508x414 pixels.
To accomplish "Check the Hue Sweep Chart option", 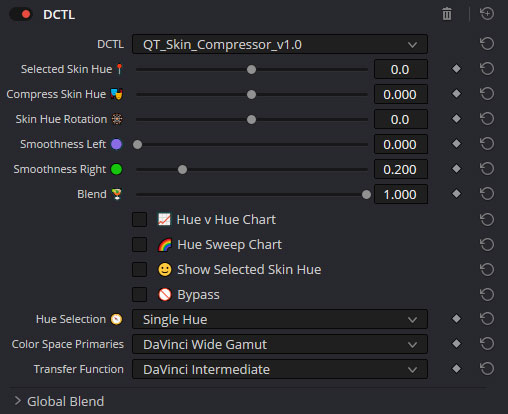I will [139, 244].
